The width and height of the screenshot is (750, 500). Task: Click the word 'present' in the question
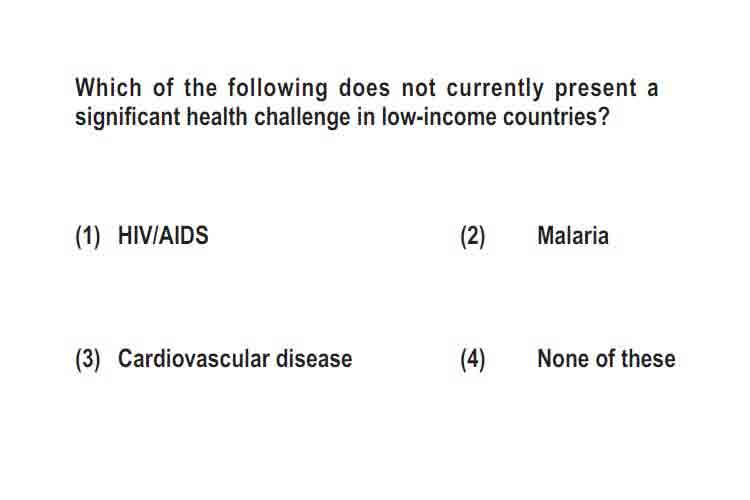coord(596,89)
